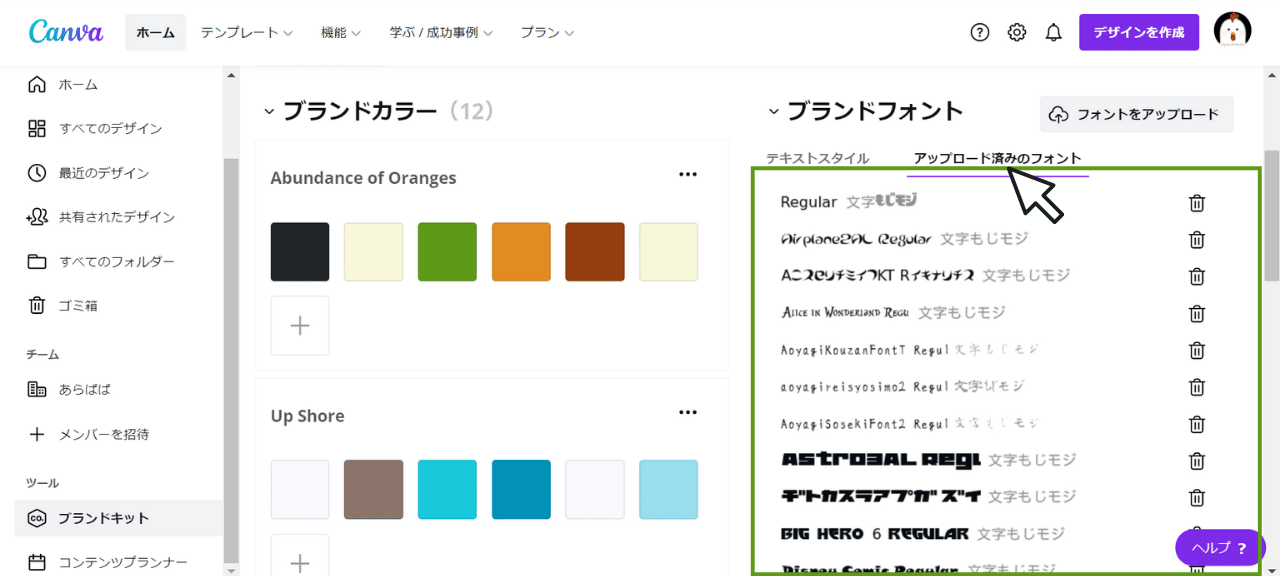The width and height of the screenshot is (1280, 576).
Task: Click the Abundance of Oranges palette title
Action: click(363, 178)
